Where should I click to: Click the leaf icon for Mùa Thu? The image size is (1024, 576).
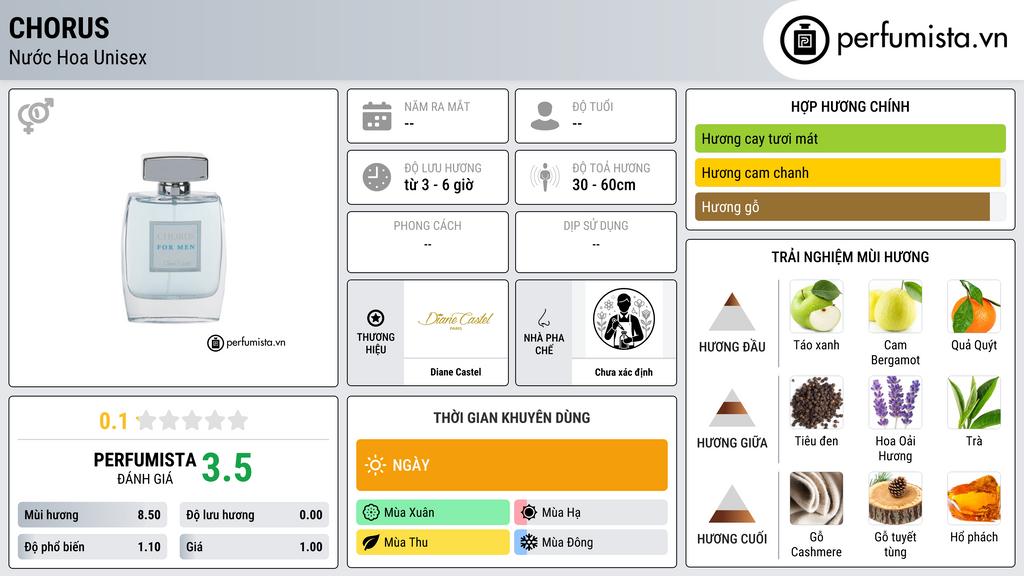point(371,542)
